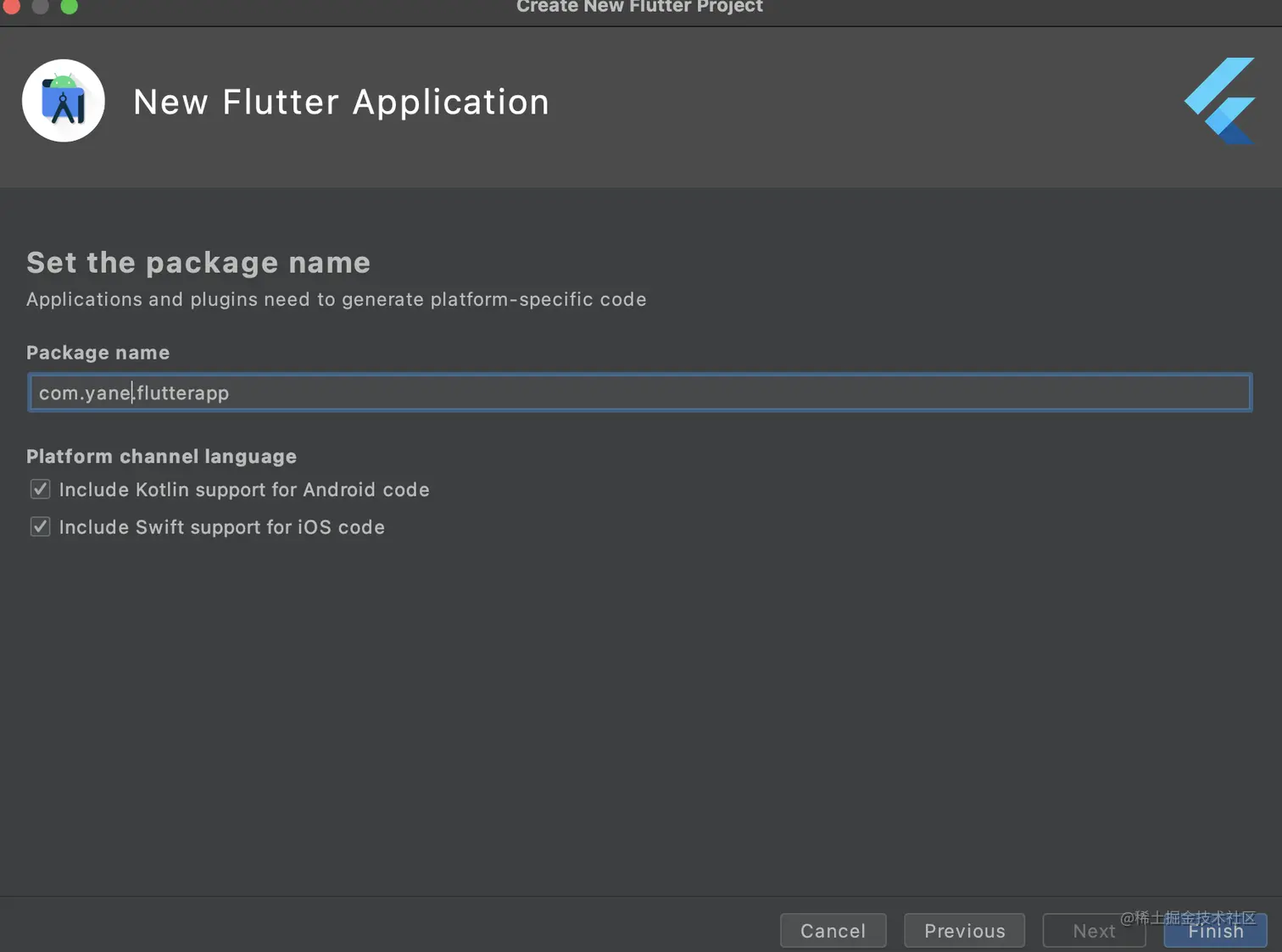The width and height of the screenshot is (1282, 952).
Task: Uncheck the Kotlin support checkbox
Action: [40, 489]
